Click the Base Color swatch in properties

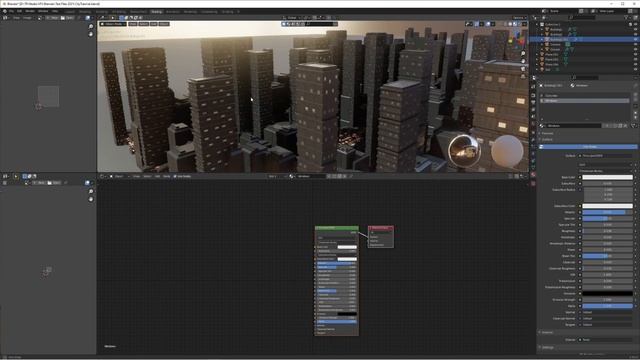tap(607, 177)
